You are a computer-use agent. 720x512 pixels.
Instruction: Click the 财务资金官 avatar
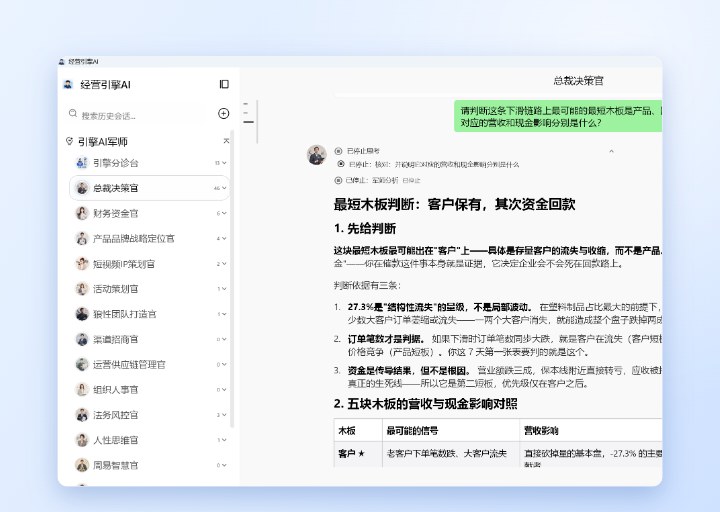[82, 213]
